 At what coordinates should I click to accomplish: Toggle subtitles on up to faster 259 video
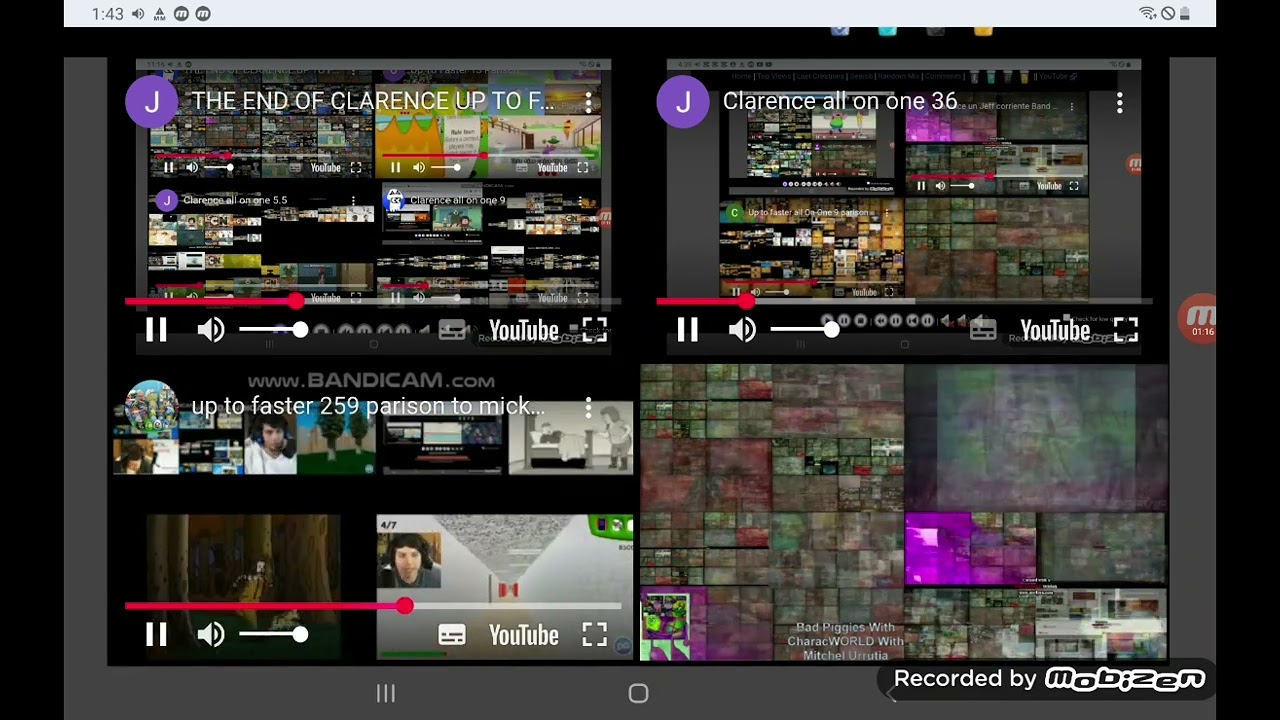452,635
